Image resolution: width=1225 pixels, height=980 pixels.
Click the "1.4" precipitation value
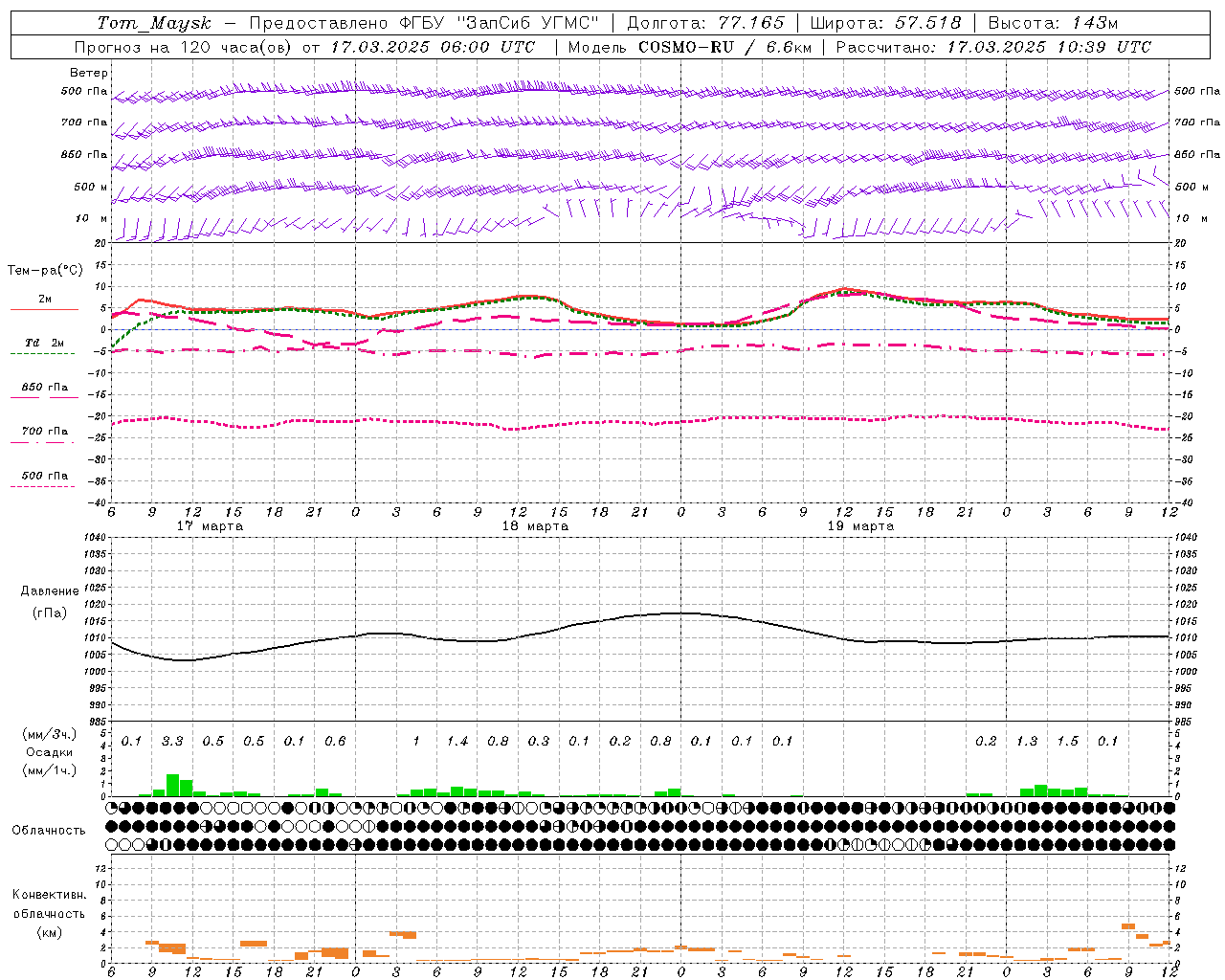coord(457,741)
